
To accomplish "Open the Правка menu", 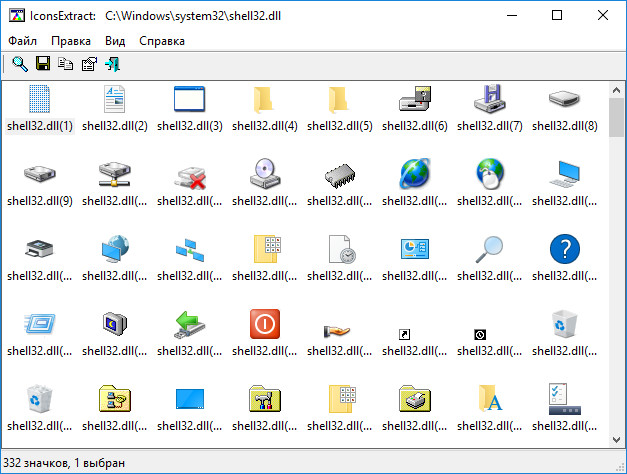I will point(71,41).
